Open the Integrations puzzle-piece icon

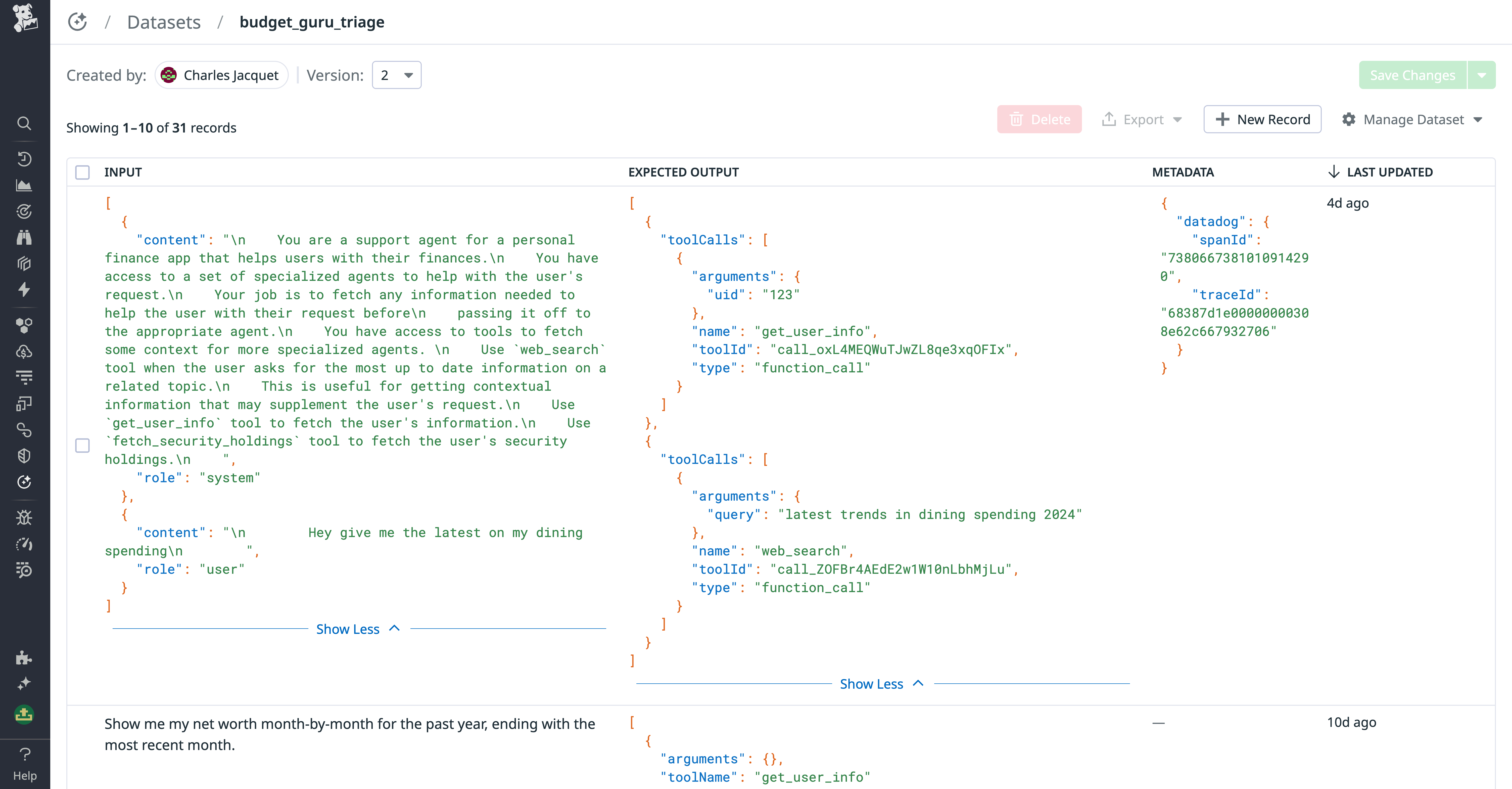(x=24, y=658)
